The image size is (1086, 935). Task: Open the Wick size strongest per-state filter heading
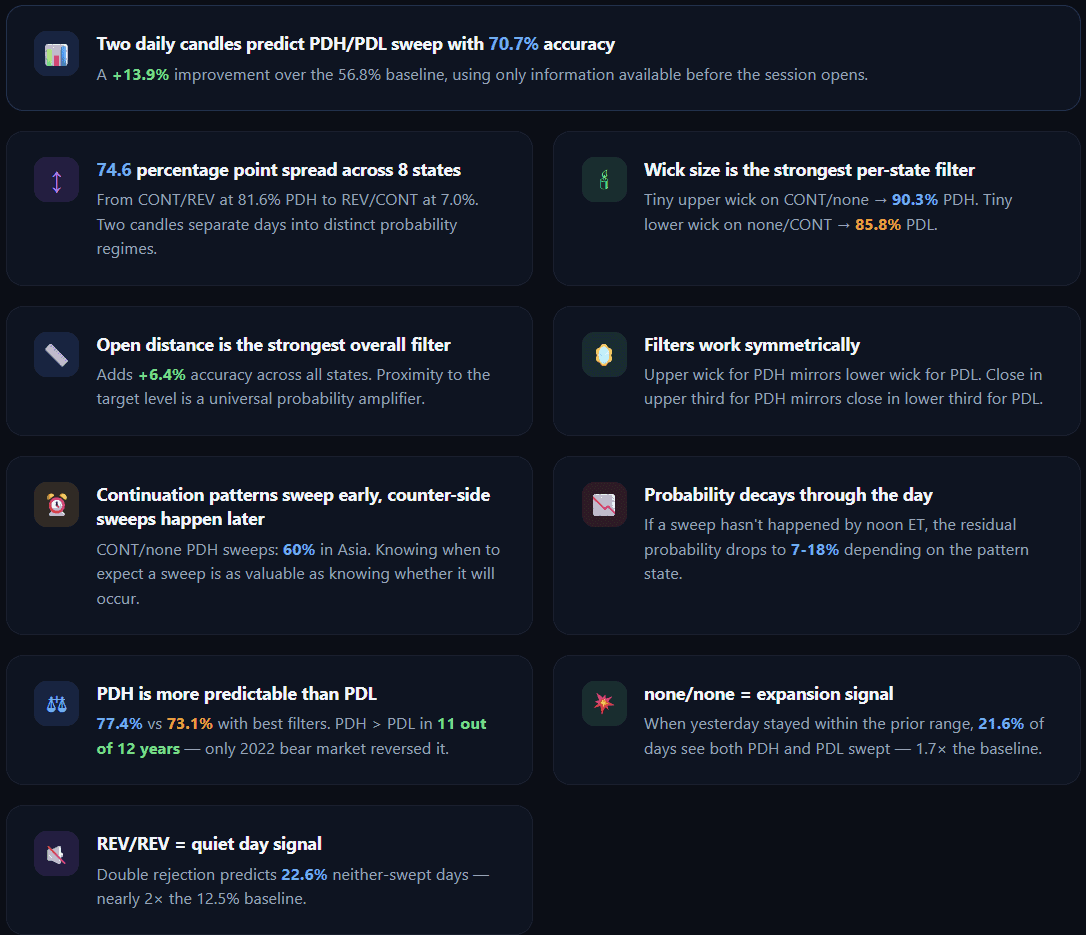pos(809,170)
